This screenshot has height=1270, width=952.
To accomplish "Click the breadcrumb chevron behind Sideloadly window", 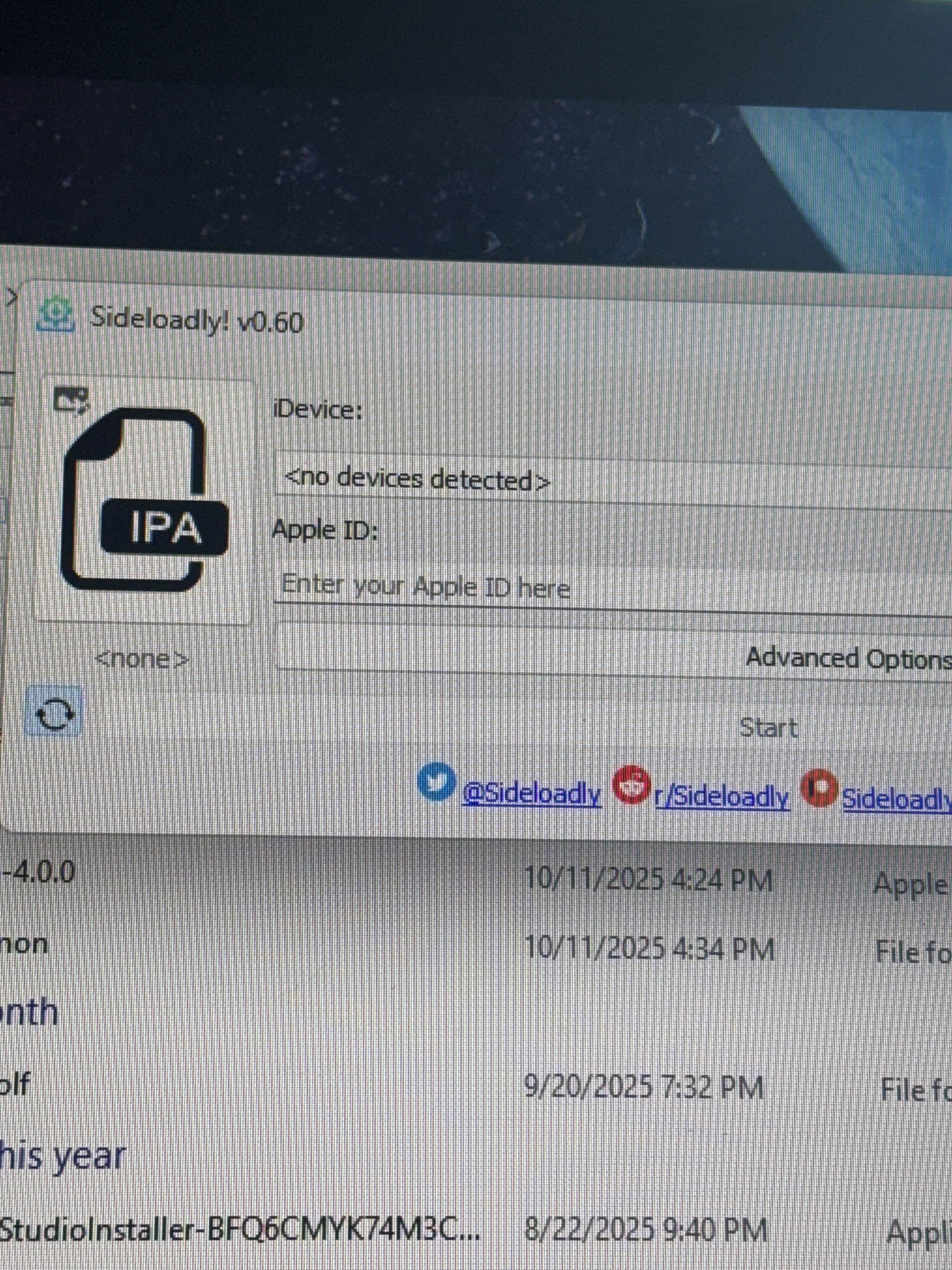I will point(12,297).
